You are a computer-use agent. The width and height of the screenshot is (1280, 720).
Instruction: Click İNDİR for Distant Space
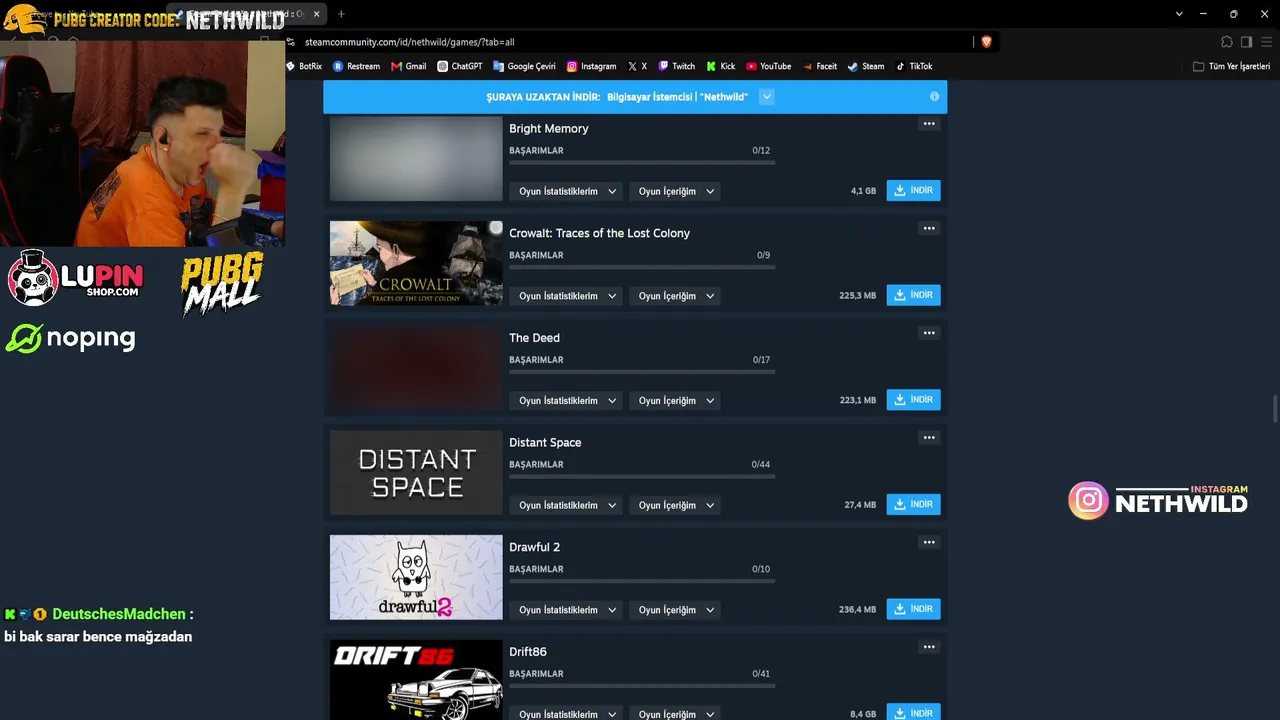913,504
